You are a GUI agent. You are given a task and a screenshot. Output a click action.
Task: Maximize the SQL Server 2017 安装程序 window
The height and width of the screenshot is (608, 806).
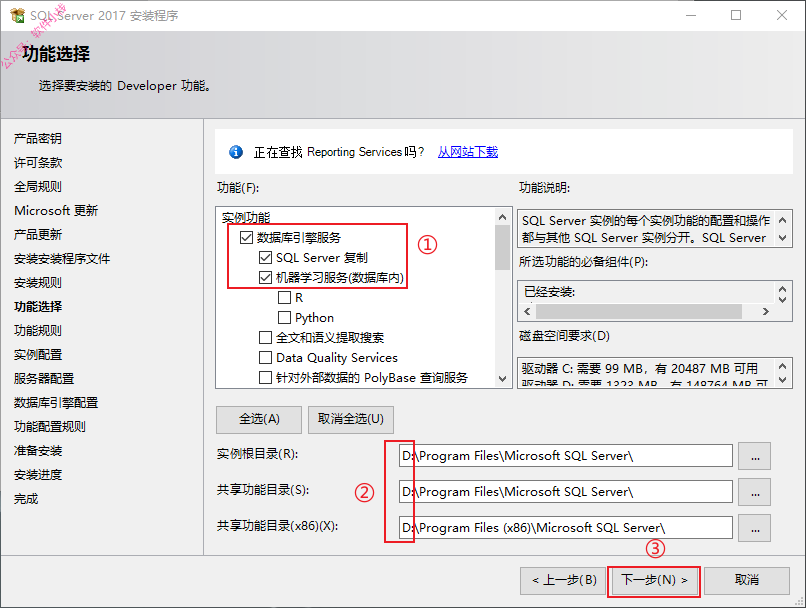pos(736,15)
